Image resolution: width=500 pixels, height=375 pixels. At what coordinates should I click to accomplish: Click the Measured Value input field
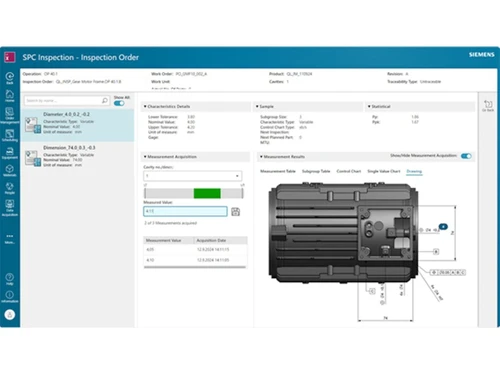click(185, 211)
